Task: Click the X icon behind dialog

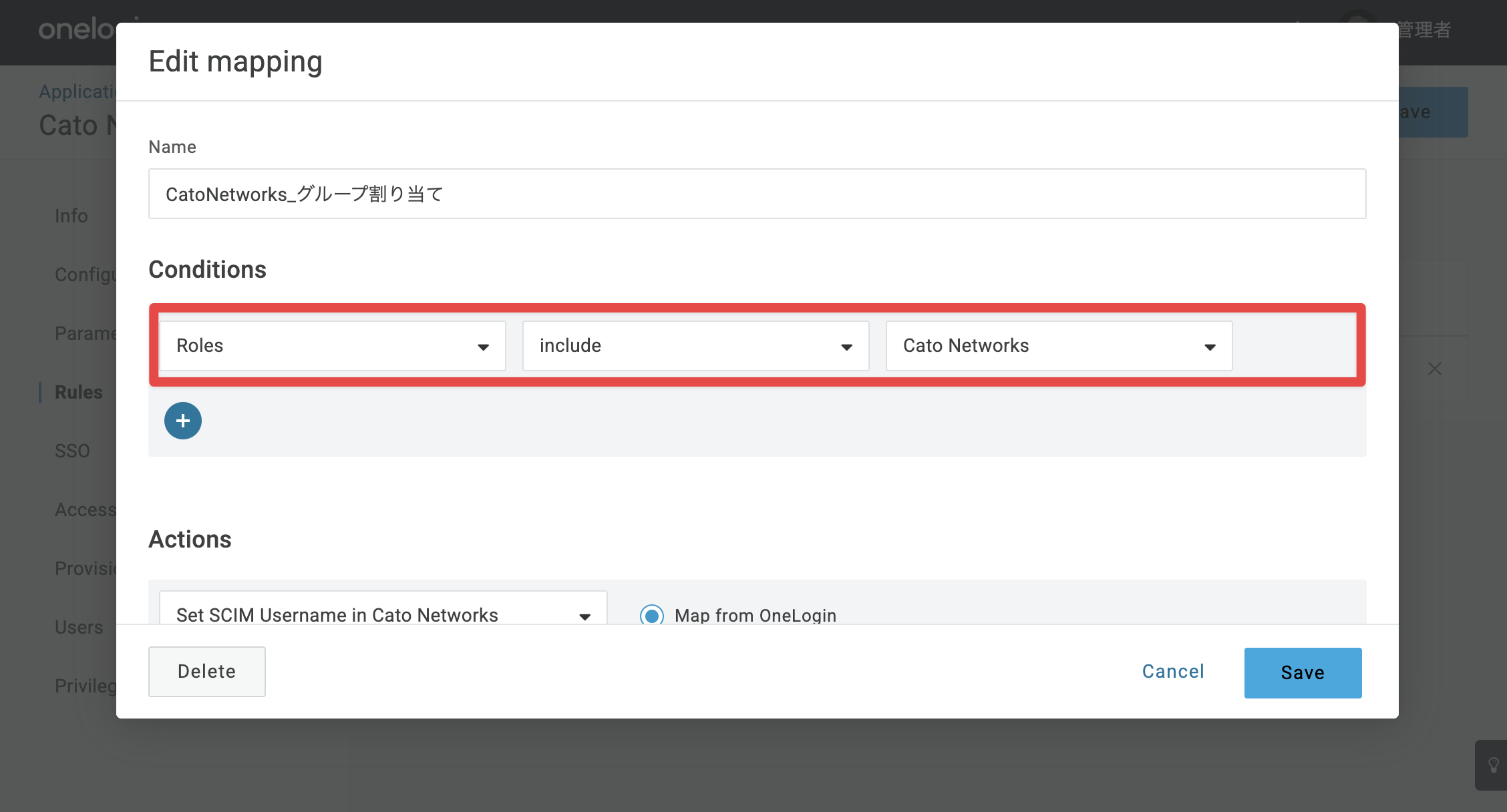Action: [1434, 369]
